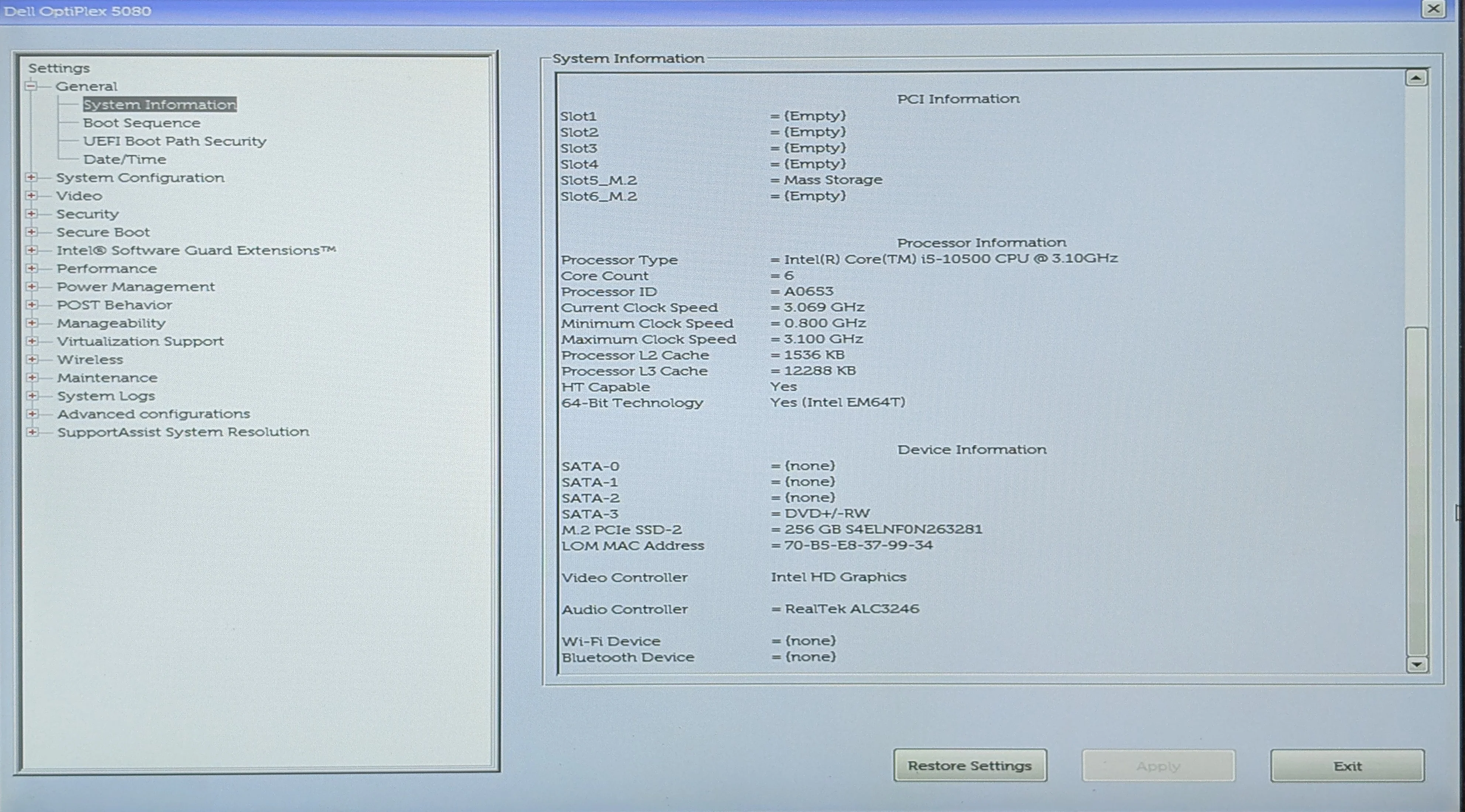1465x812 pixels.
Task: Expand the Wireless node
Action: point(32,359)
